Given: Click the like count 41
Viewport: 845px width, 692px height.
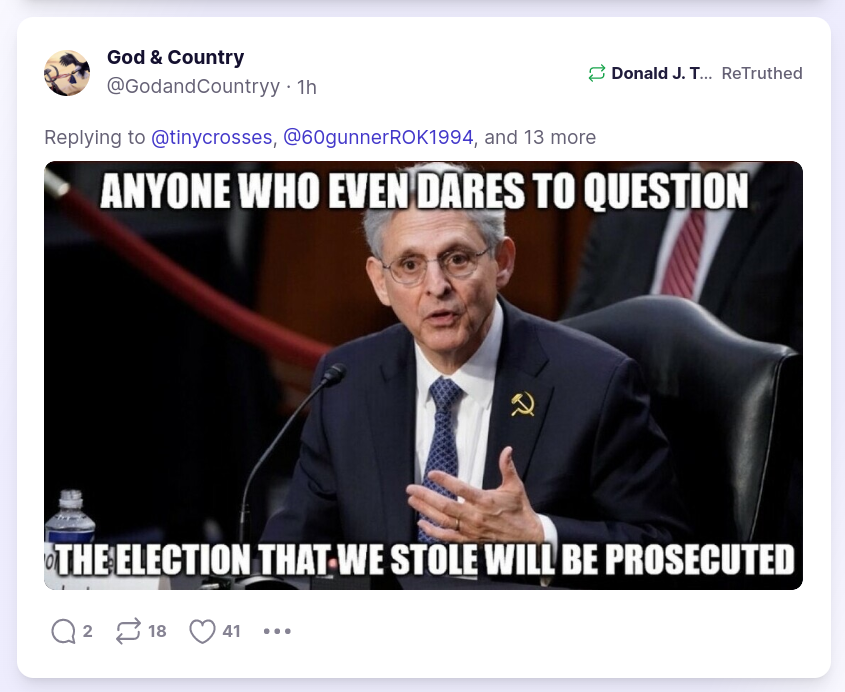Looking at the screenshot, I should tap(231, 631).
